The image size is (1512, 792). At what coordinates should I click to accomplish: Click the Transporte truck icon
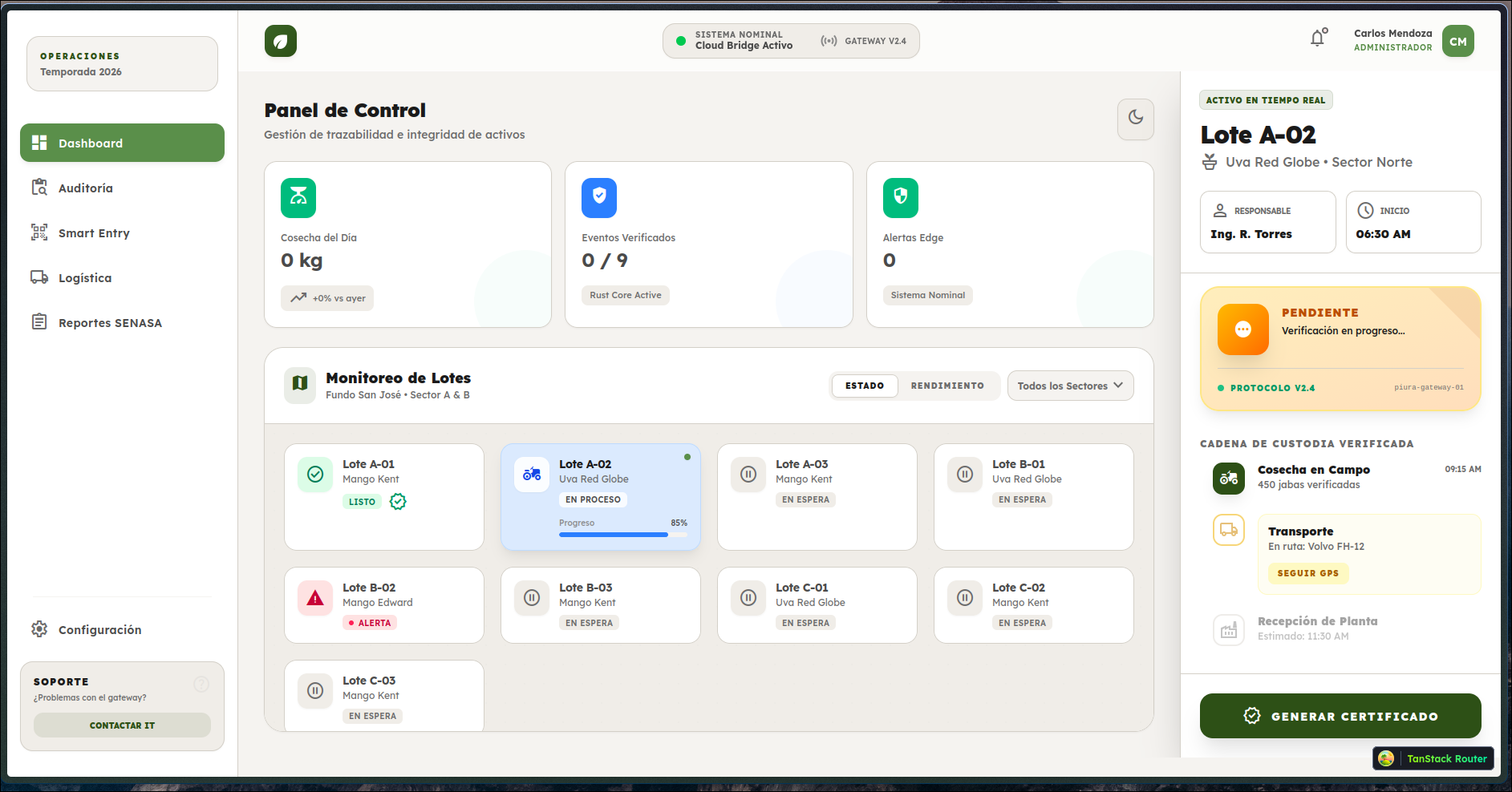1229,530
